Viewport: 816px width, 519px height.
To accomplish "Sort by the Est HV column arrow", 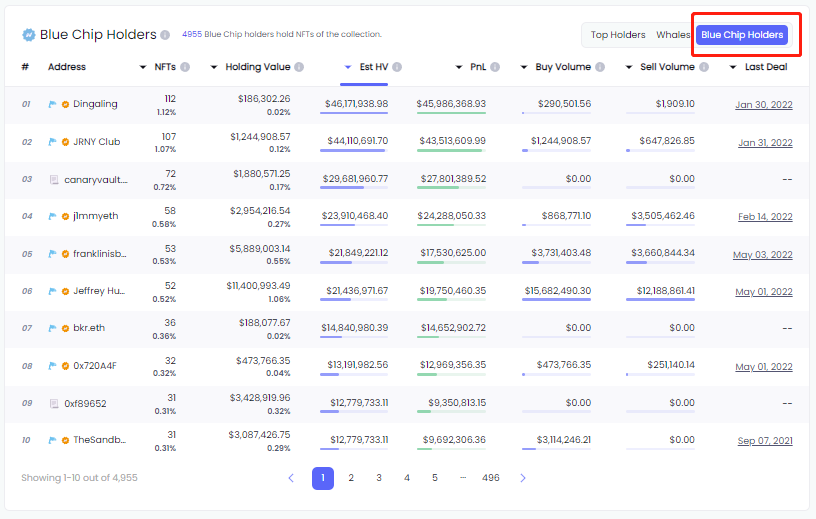I will (348, 67).
